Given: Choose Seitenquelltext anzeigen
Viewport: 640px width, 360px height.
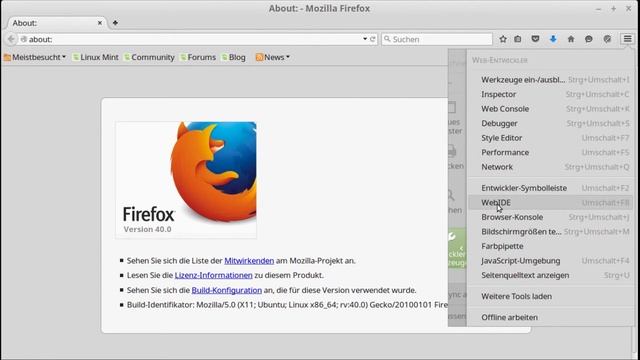Looking at the screenshot, I should (x=550, y=275).
